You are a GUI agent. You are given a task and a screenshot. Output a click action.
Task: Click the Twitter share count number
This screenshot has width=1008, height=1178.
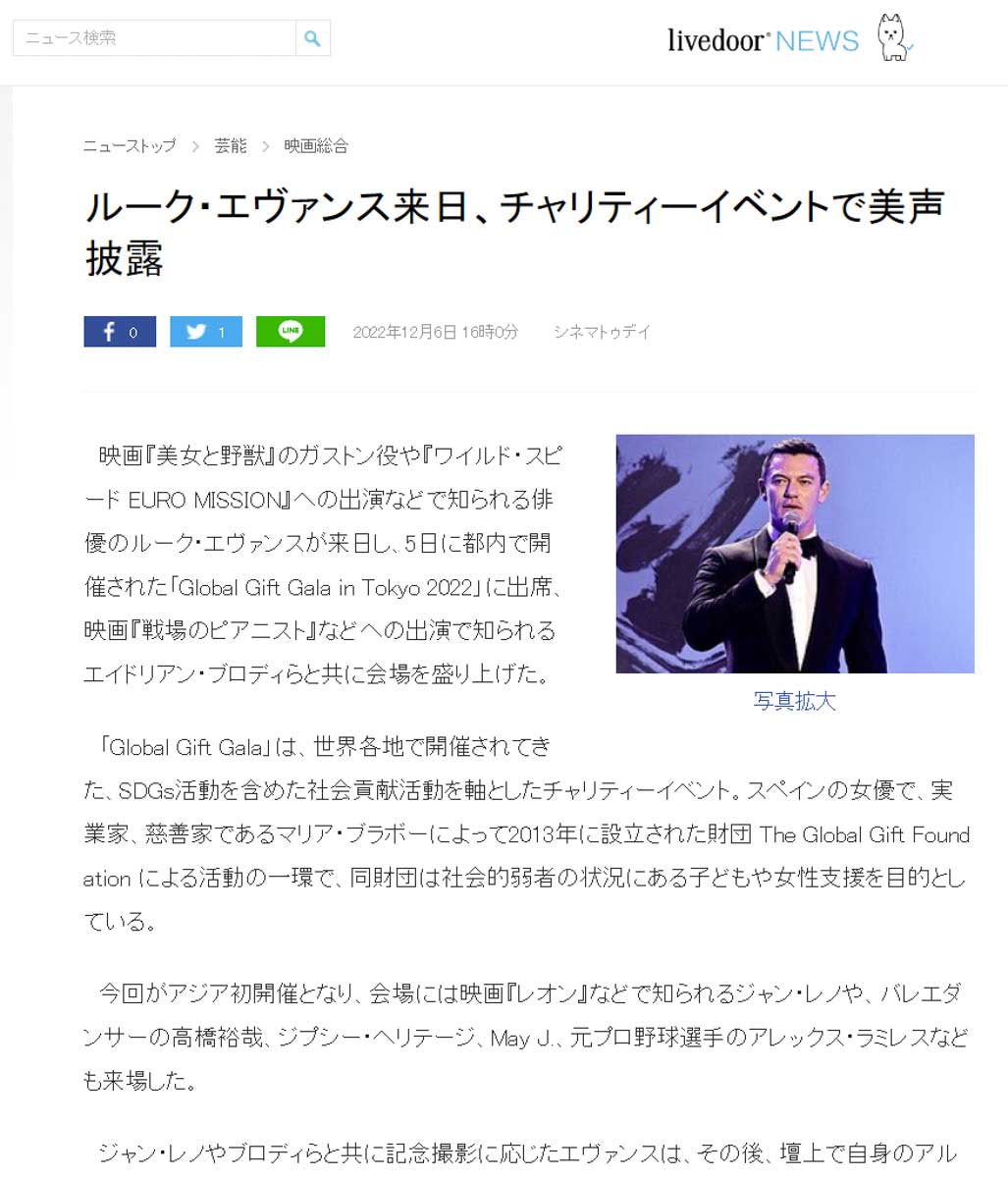[x=222, y=333]
